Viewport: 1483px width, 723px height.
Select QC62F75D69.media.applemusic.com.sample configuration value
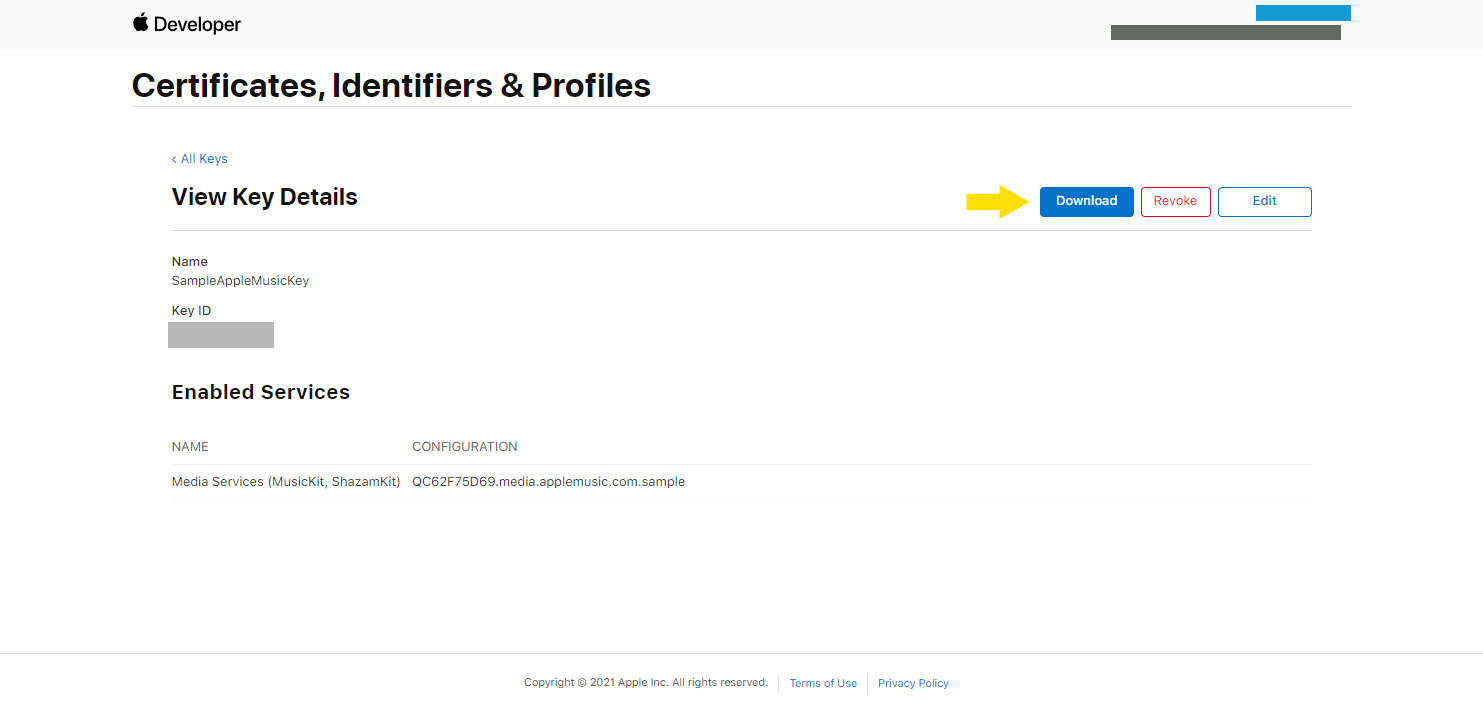point(548,482)
